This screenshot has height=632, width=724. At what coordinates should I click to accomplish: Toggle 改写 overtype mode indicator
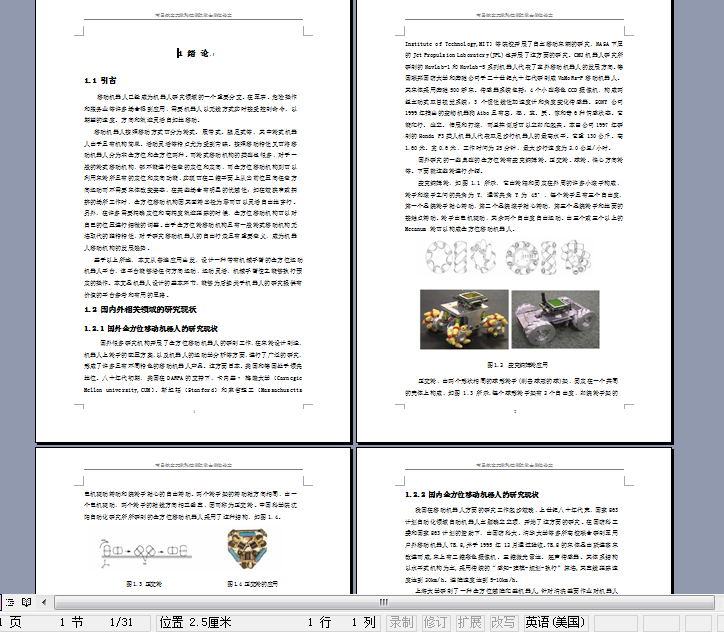pos(503,622)
